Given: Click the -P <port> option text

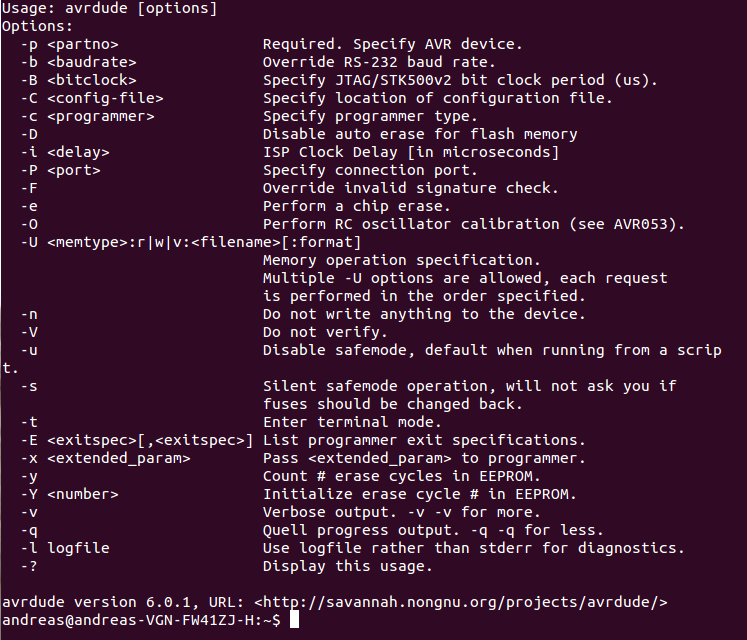Looking at the screenshot, I should pos(60,170).
